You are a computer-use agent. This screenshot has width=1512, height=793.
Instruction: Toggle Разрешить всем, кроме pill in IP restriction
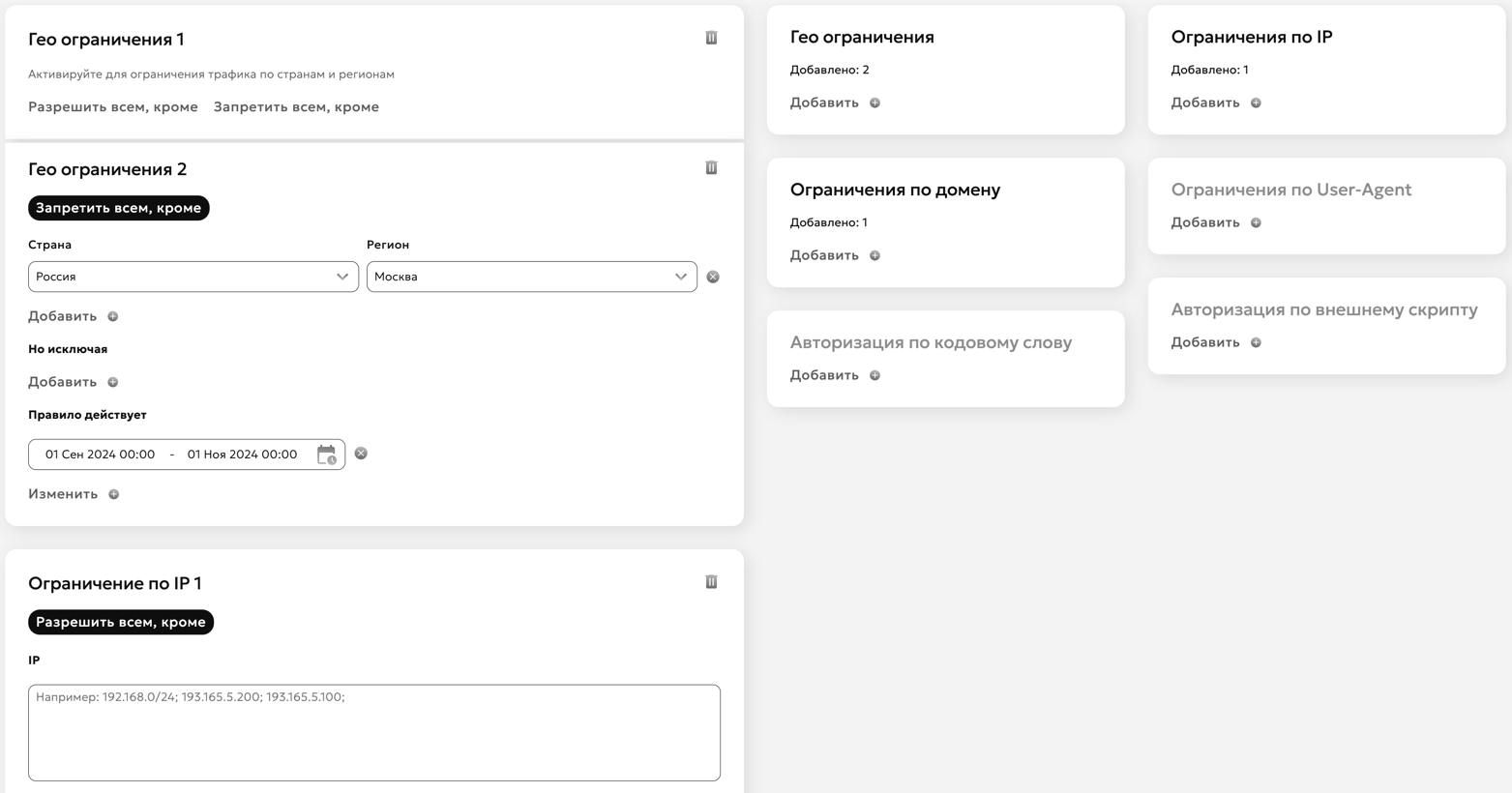(121, 622)
